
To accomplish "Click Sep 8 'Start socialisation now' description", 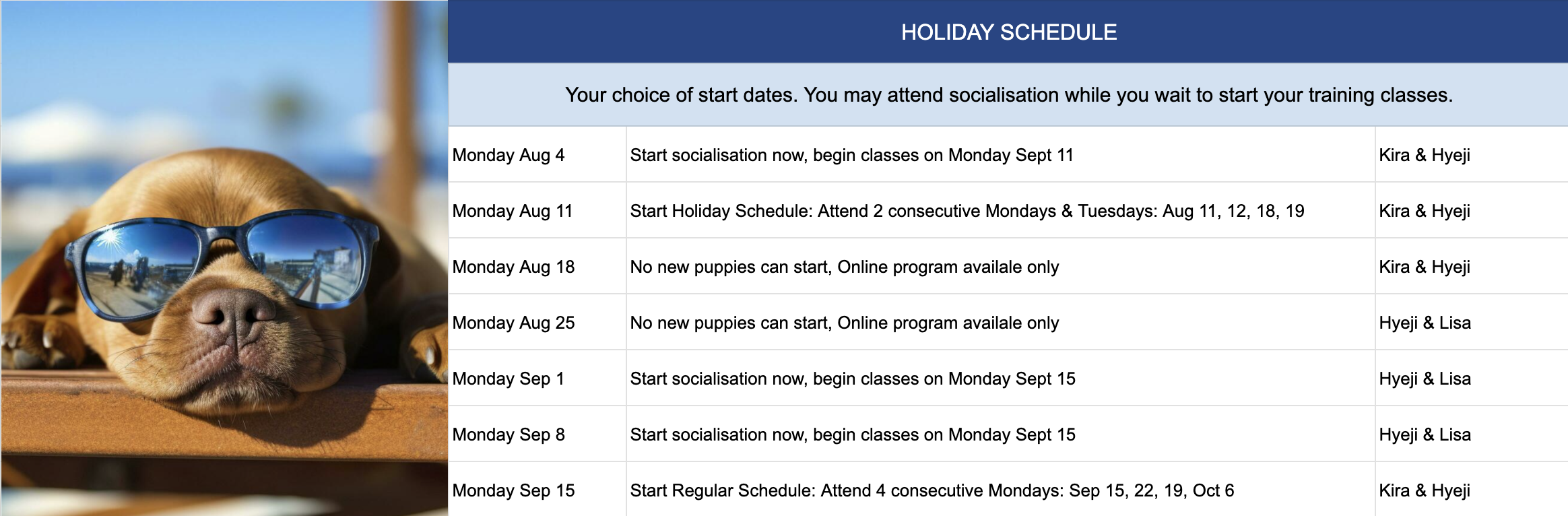I will (1001, 434).
